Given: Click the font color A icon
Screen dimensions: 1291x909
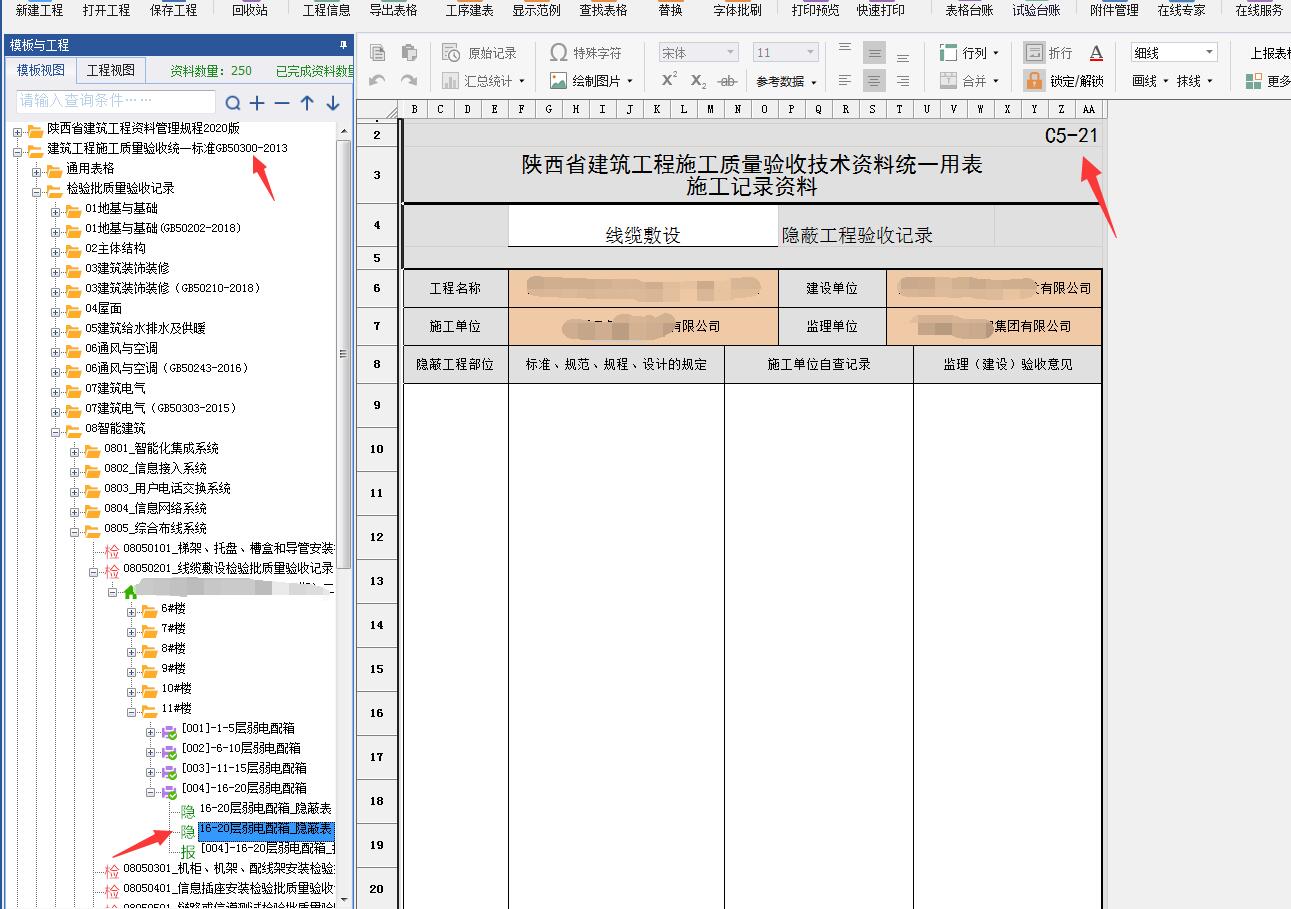Looking at the screenshot, I should pos(1096,53).
